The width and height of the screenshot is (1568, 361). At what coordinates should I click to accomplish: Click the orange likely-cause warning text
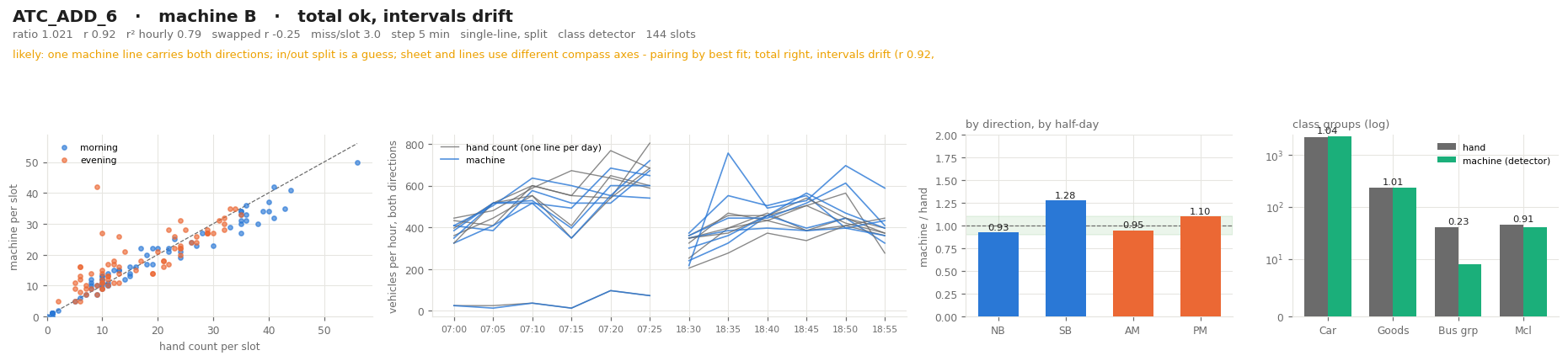pyautogui.click(x=474, y=55)
